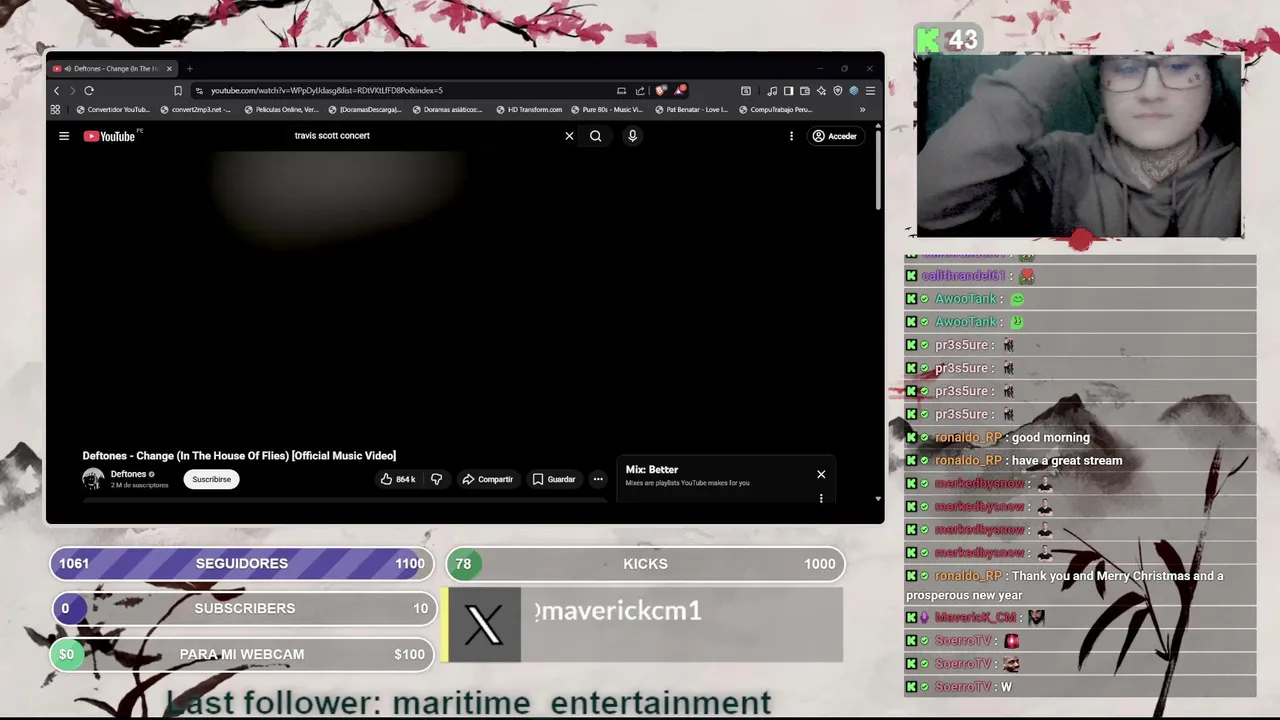The image size is (1280, 720).
Task: Click chat message 'have a great stream'
Action: [x=1066, y=460]
